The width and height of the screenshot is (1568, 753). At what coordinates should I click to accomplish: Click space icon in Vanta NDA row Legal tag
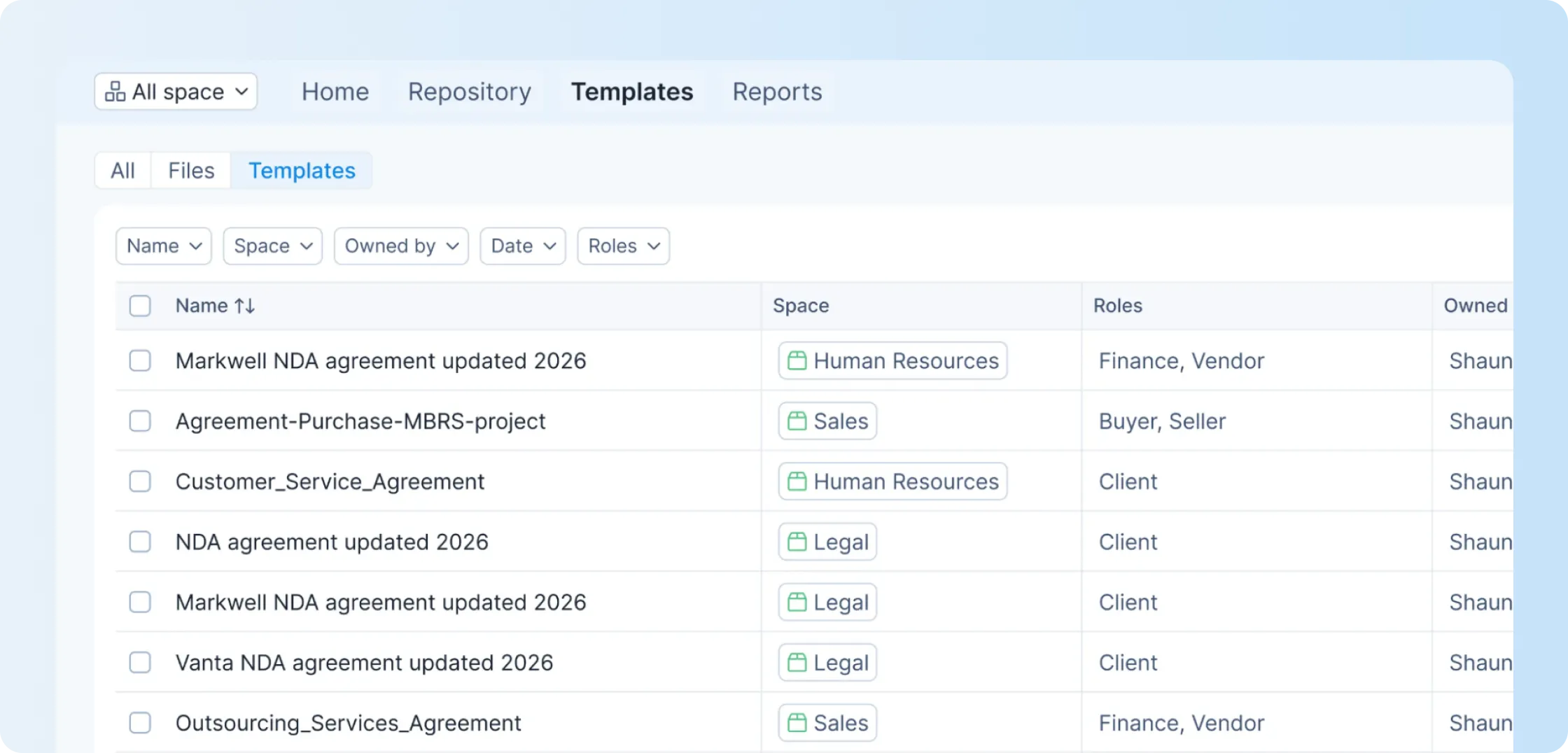[x=797, y=663]
